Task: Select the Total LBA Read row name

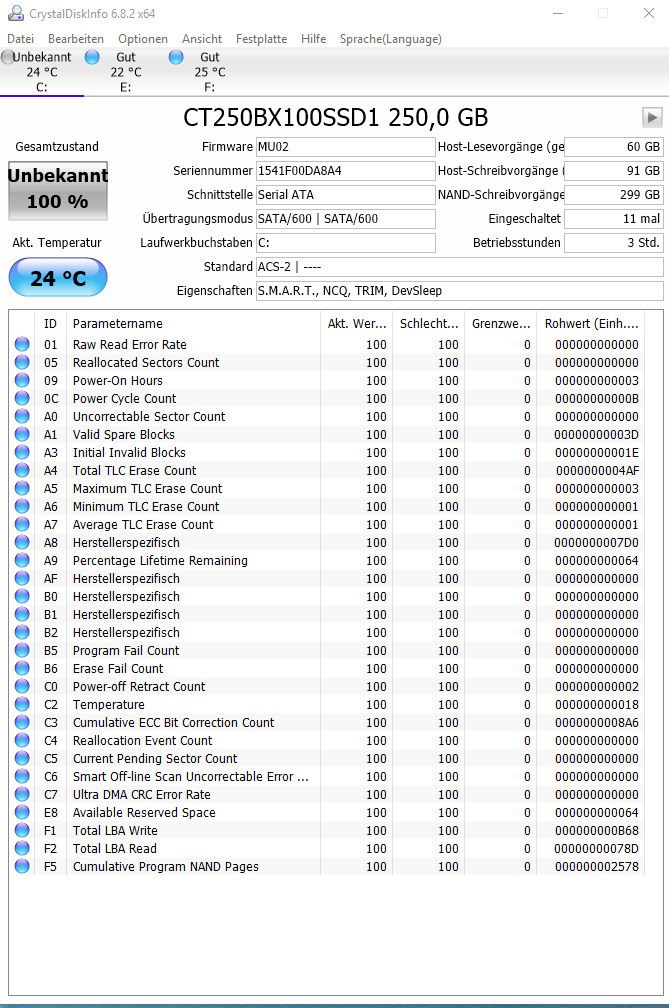Action: coord(115,849)
